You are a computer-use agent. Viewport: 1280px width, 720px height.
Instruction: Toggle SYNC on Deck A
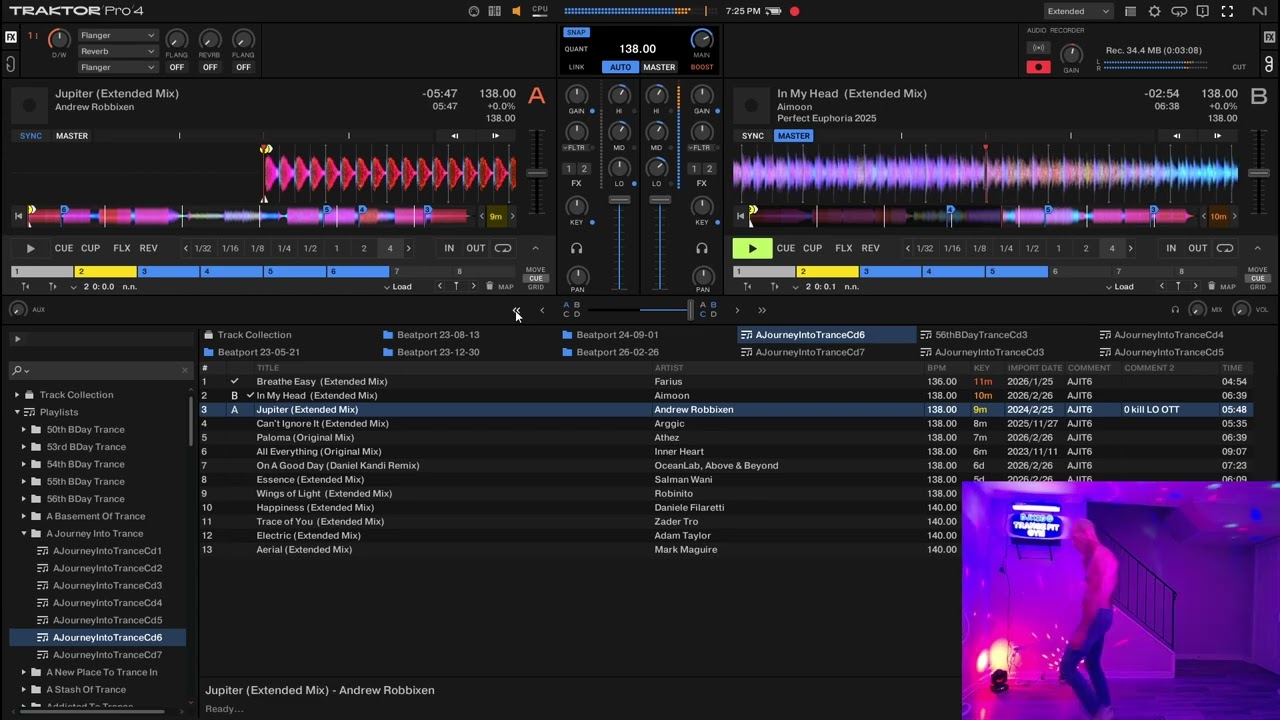point(31,136)
